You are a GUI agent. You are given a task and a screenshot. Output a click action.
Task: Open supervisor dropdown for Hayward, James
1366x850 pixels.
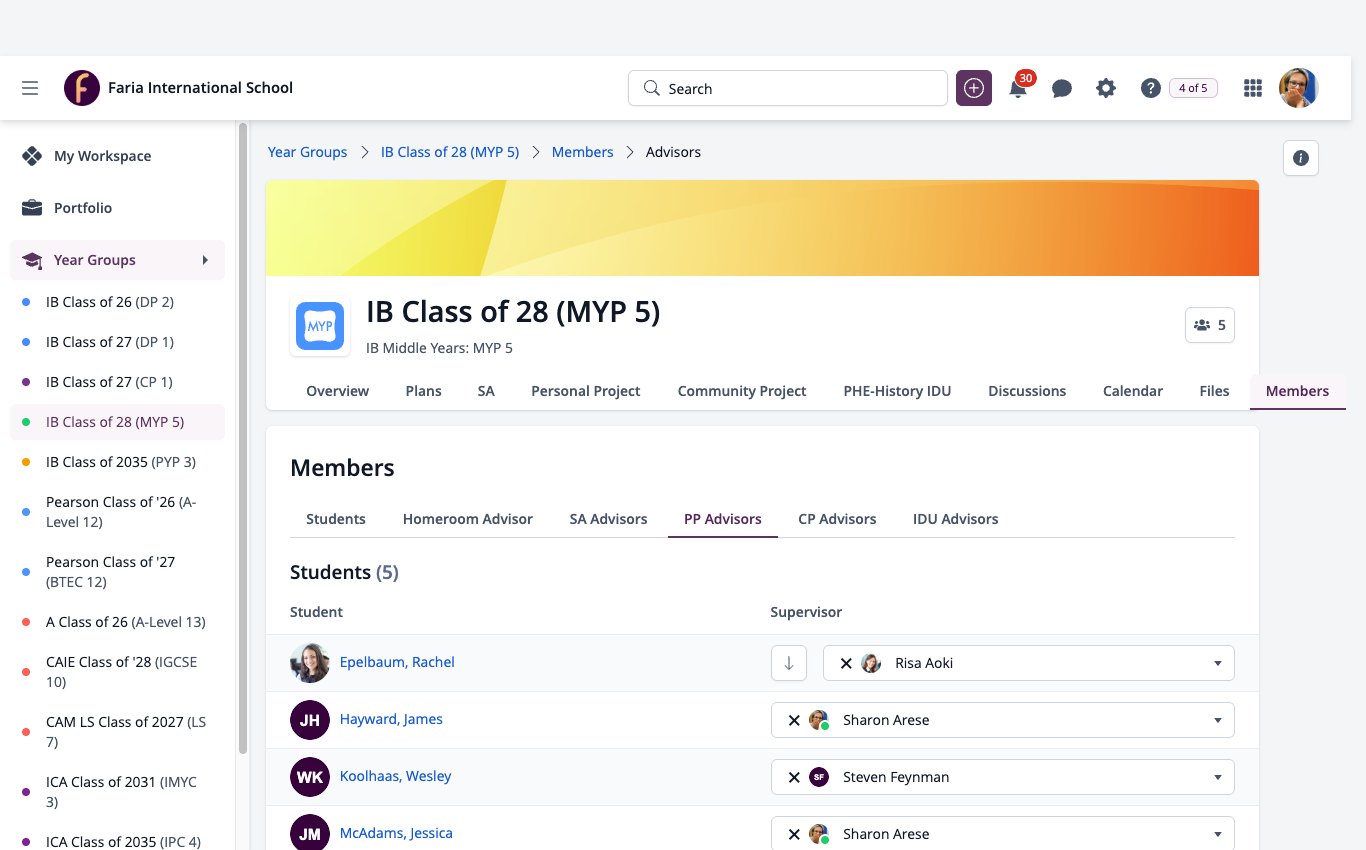(x=1217, y=720)
